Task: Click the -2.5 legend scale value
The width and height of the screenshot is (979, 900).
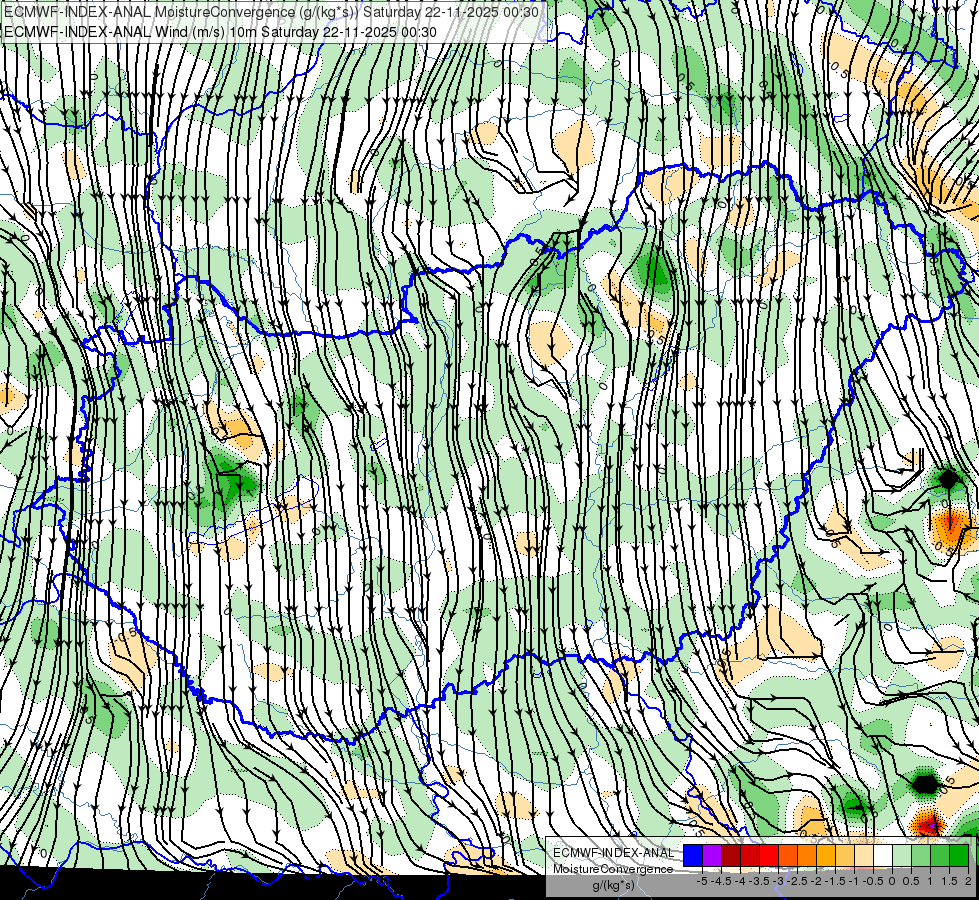Action: coord(797,881)
